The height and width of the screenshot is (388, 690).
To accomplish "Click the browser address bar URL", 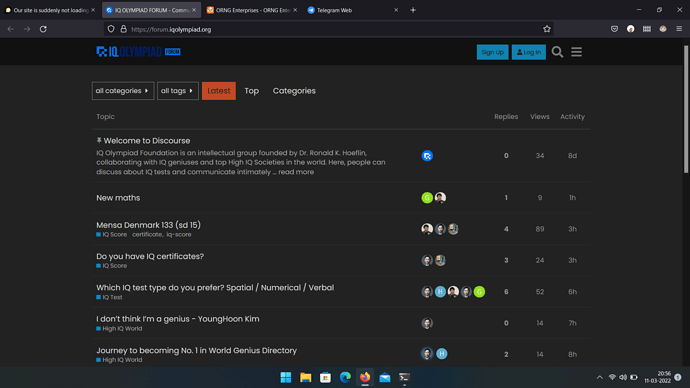I will point(171,29).
